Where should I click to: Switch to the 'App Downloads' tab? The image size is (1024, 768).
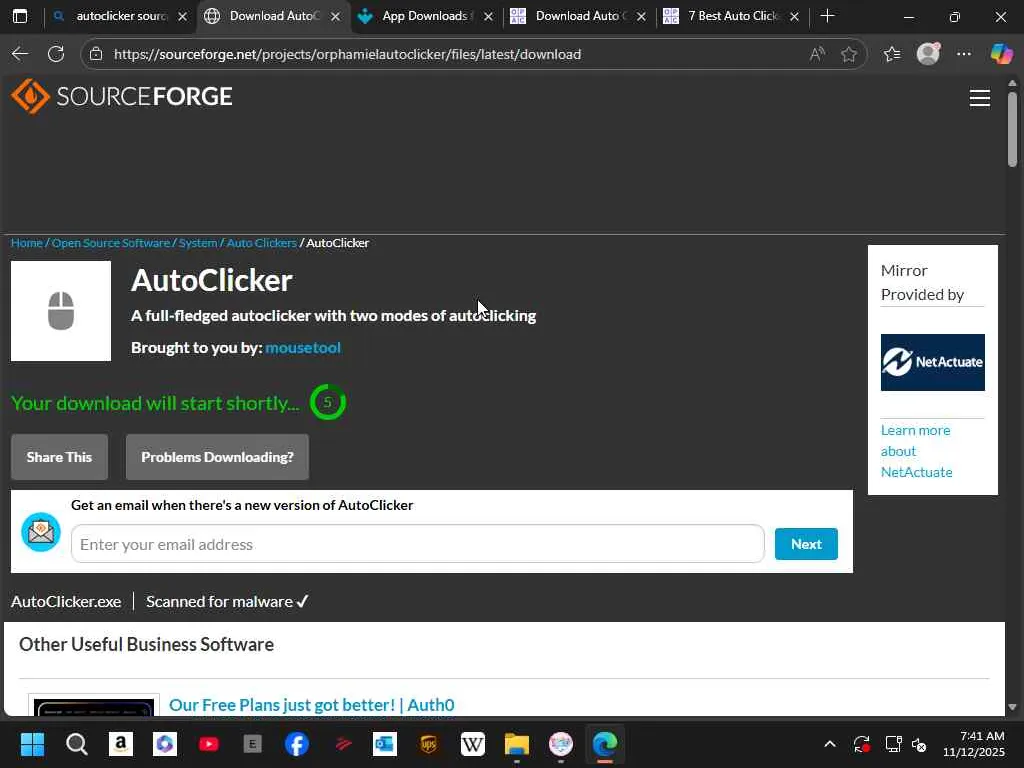tap(424, 16)
